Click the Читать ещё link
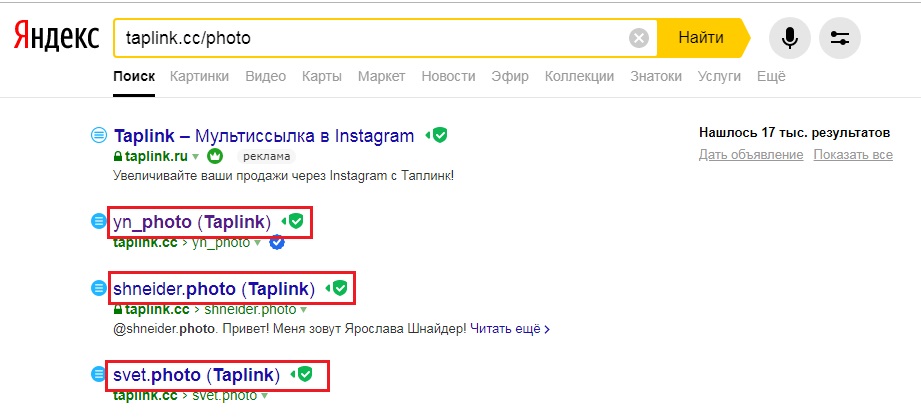The image size is (921, 419). [508, 328]
